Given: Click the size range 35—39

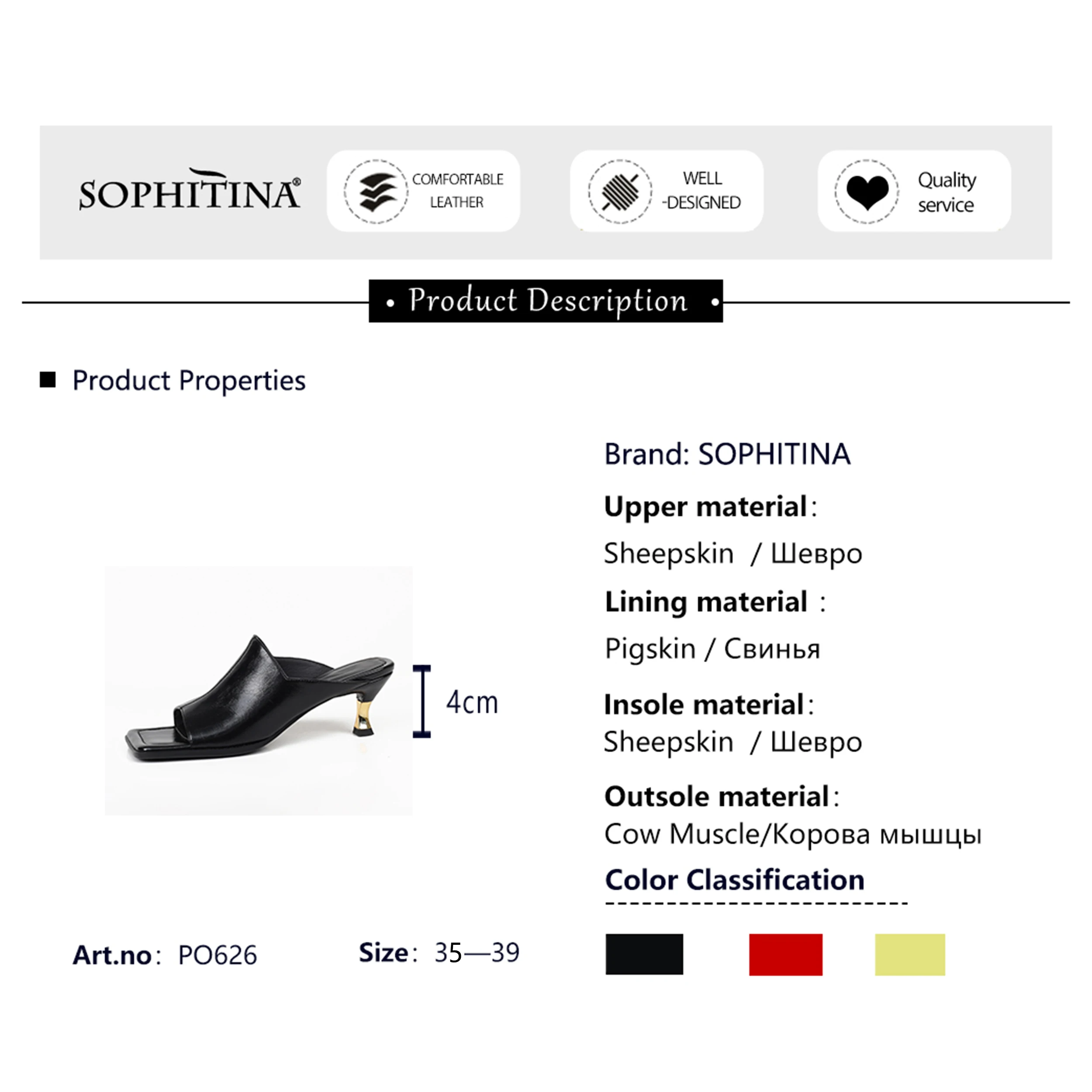Looking at the screenshot, I should click(477, 953).
